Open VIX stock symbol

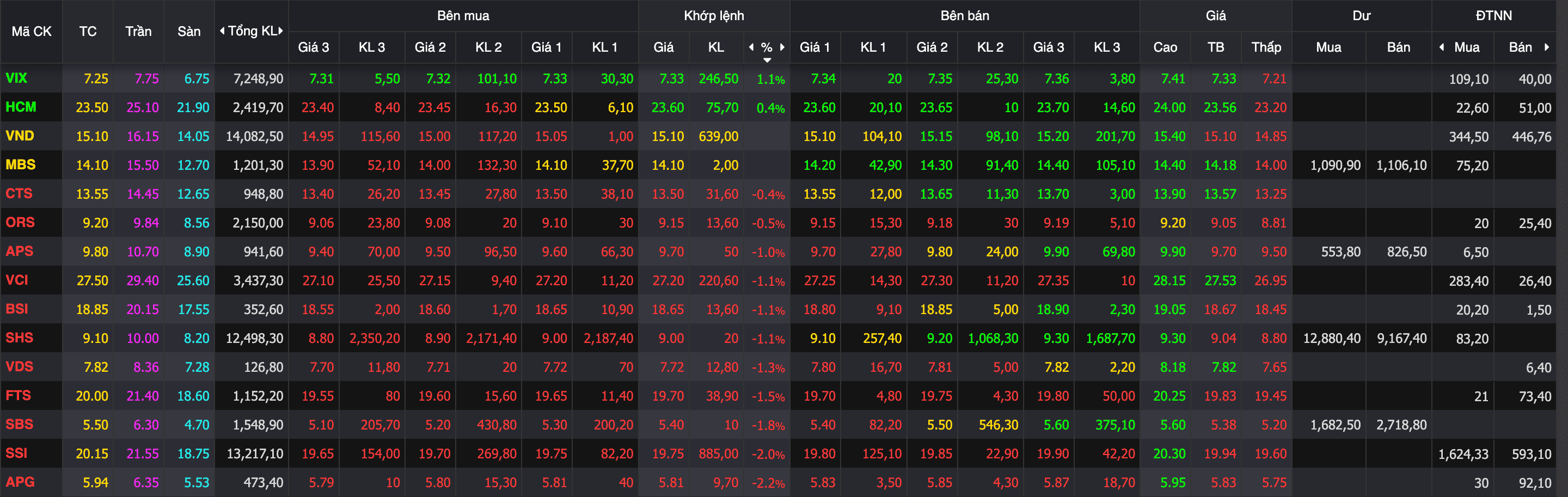coord(16,78)
